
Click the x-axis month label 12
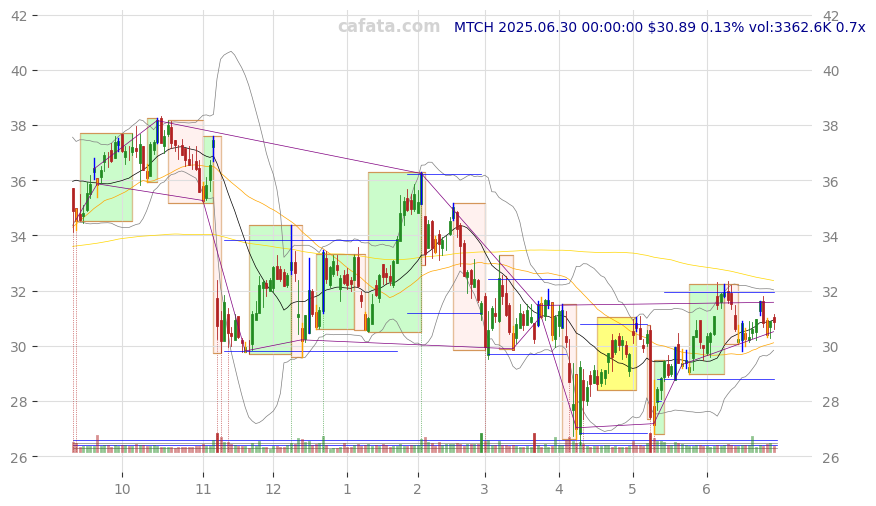pos(273,490)
